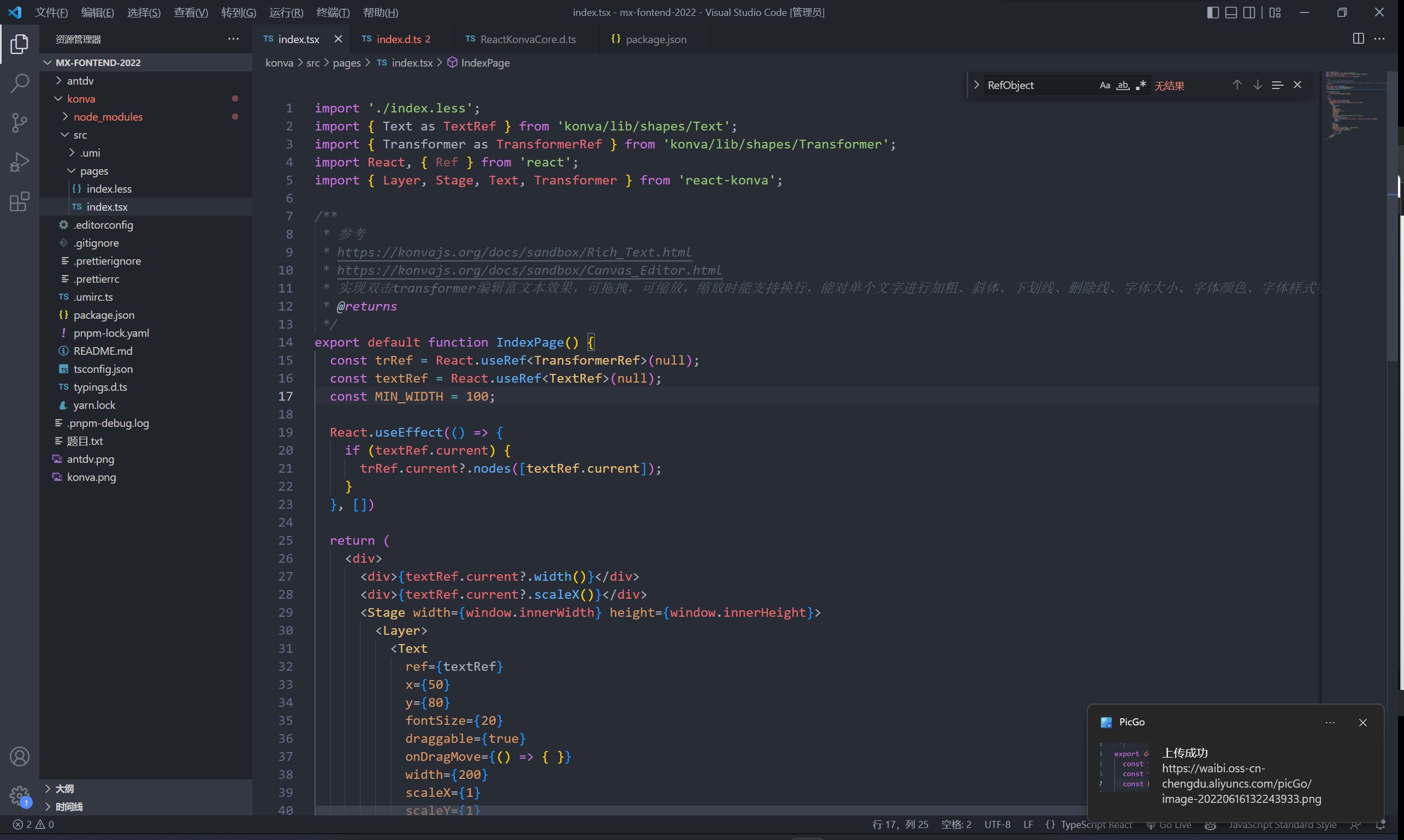Click the Accounts icon in activity bar
Viewport: 1404px width, 840px height.
(19, 757)
